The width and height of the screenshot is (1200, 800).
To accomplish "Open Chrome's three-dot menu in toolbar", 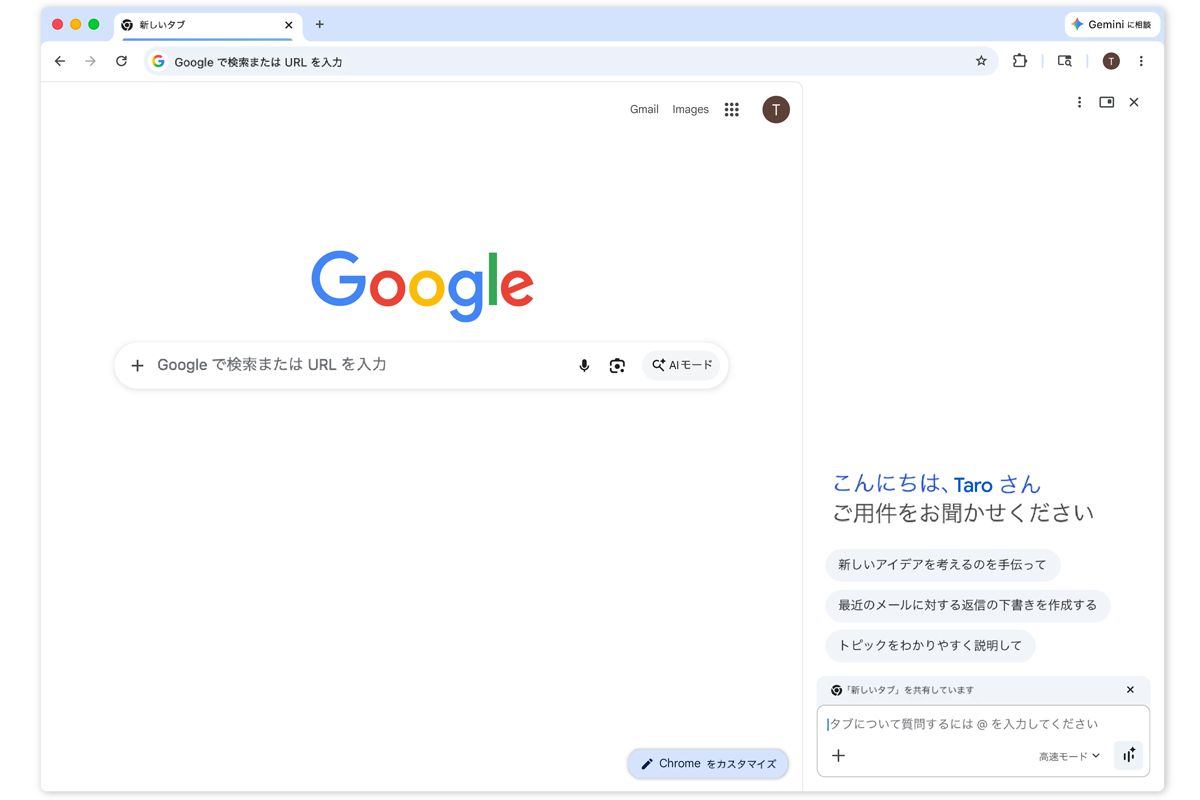I will click(1141, 61).
